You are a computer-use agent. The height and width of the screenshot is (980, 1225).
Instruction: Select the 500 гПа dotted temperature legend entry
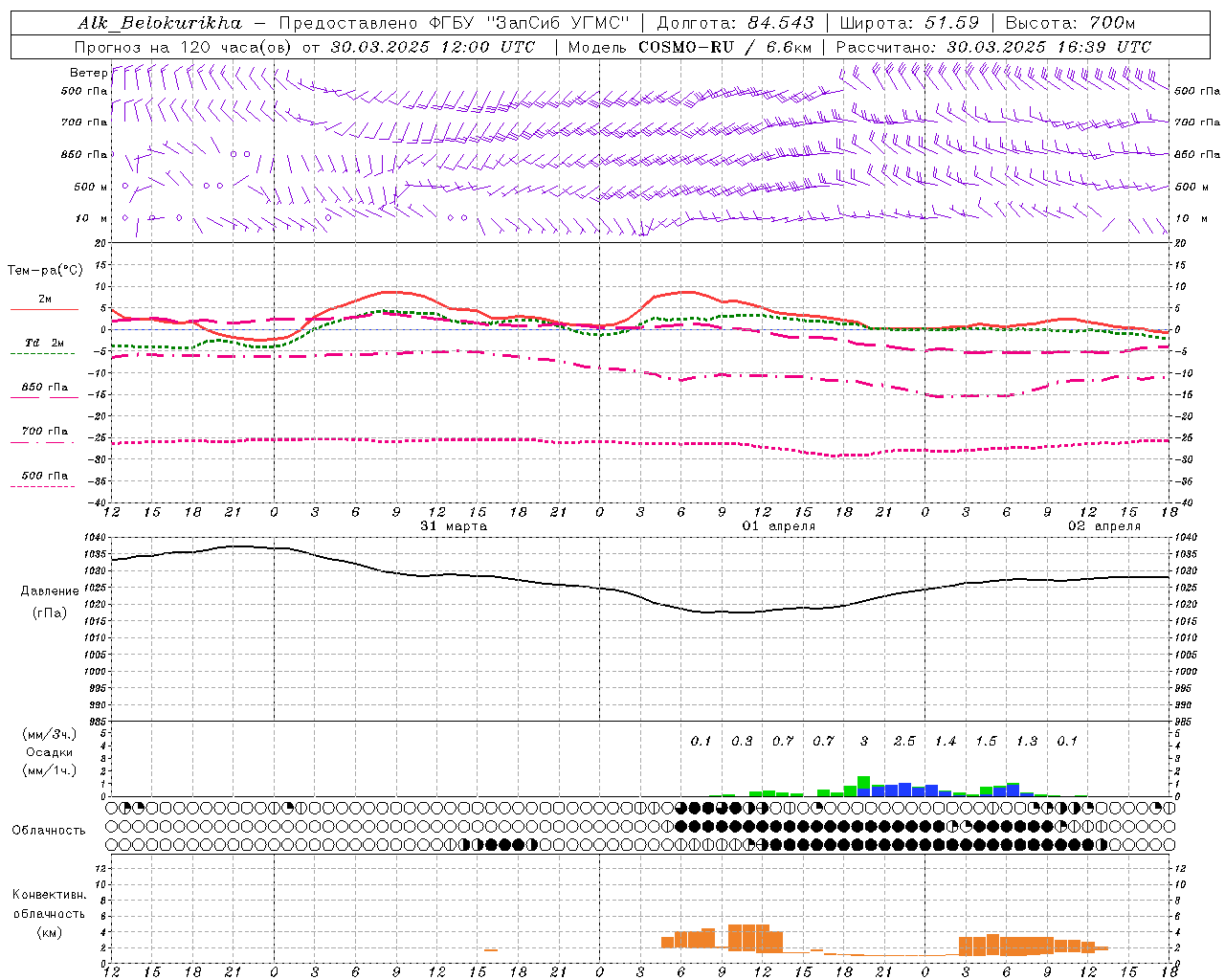tap(44, 477)
